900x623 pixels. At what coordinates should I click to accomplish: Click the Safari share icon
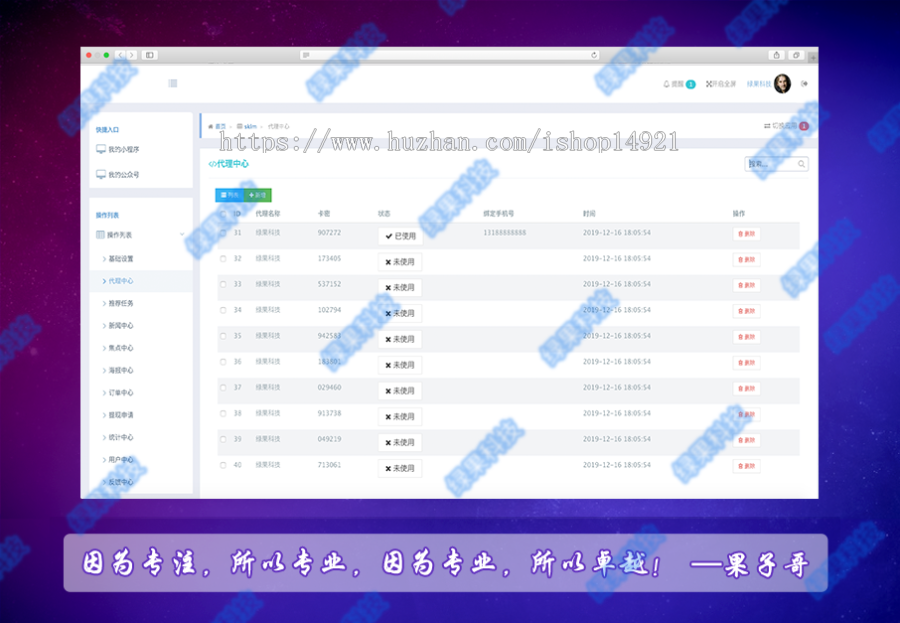[x=777, y=55]
